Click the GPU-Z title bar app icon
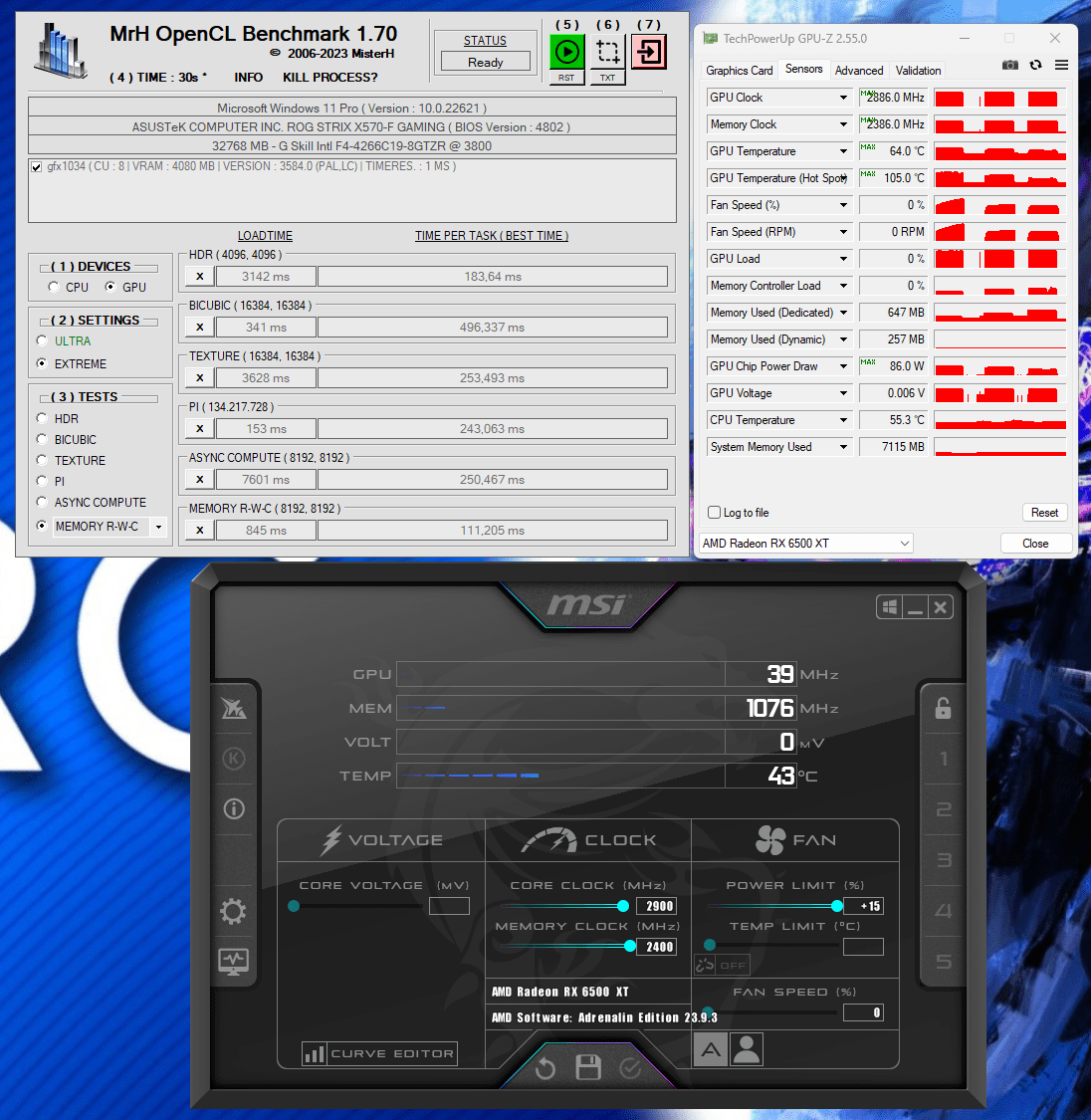1091x1120 pixels. 710,39
